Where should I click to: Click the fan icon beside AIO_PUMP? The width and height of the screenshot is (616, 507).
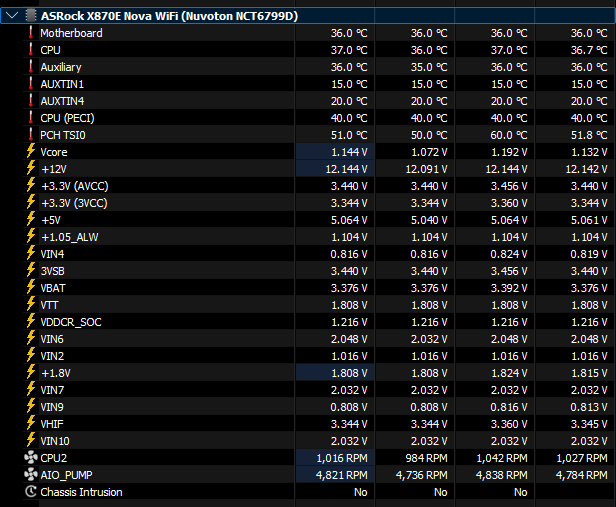30,475
